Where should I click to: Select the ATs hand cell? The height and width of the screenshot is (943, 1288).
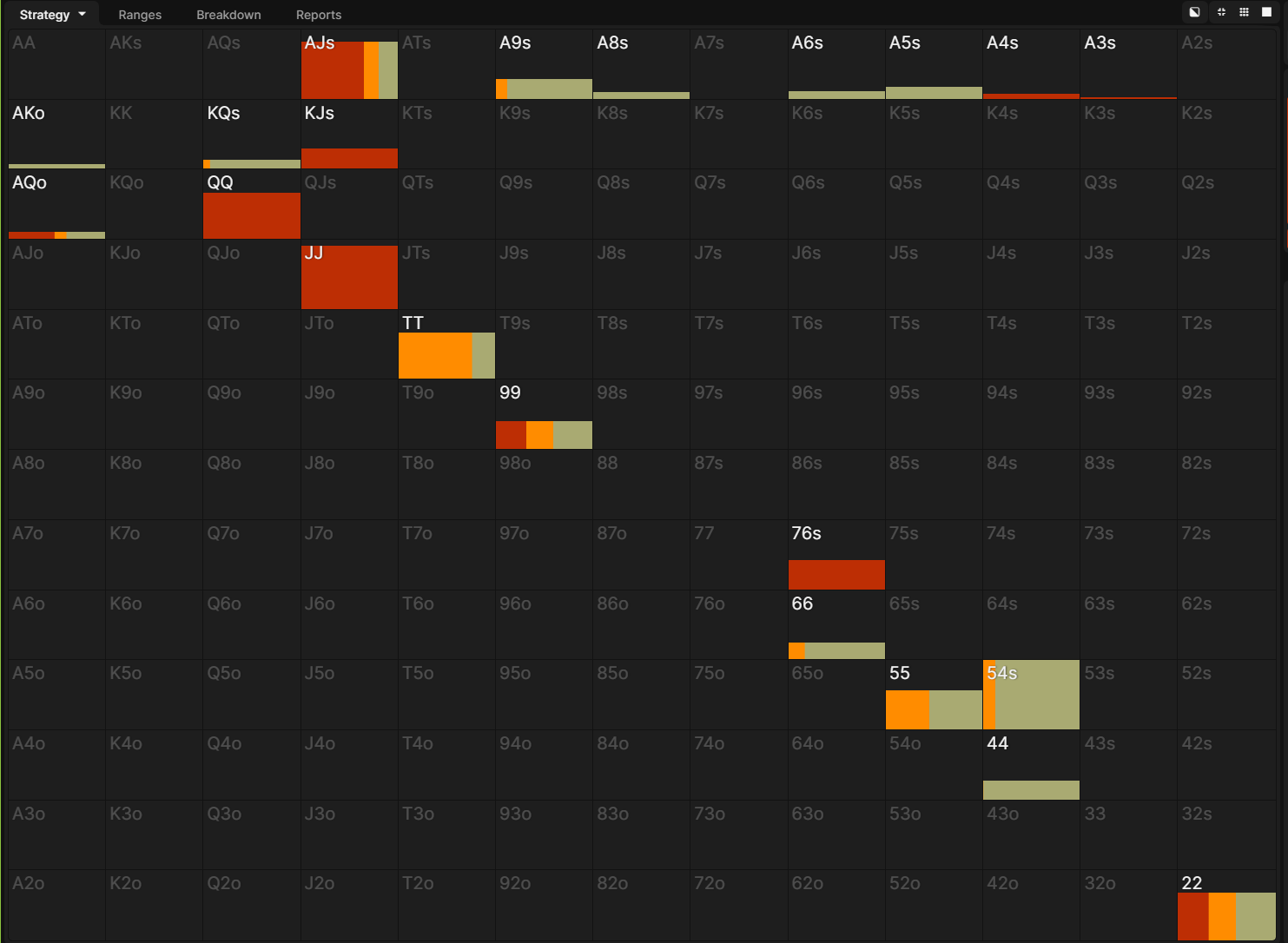click(x=446, y=64)
